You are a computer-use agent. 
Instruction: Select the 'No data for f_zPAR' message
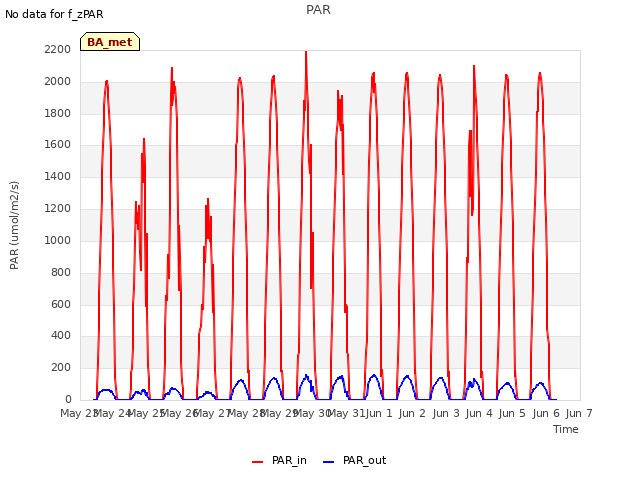pyautogui.click(x=54, y=14)
